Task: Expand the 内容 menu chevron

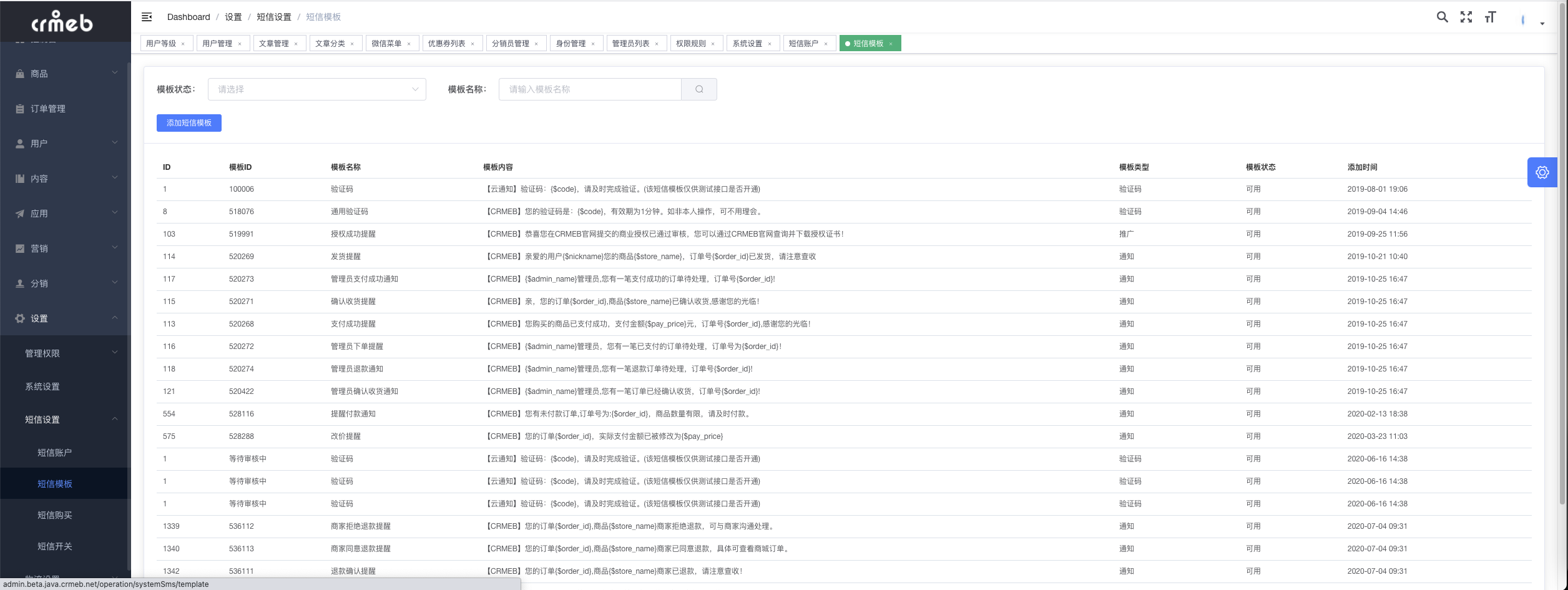Action: (x=115, y=178)
